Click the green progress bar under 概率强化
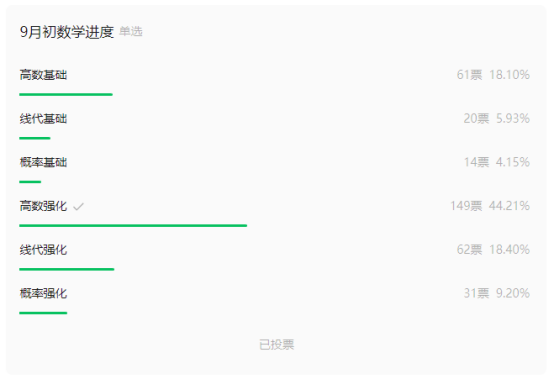This screenshot has width=554, height=379. pyautogui.click(x=43, y=313)
